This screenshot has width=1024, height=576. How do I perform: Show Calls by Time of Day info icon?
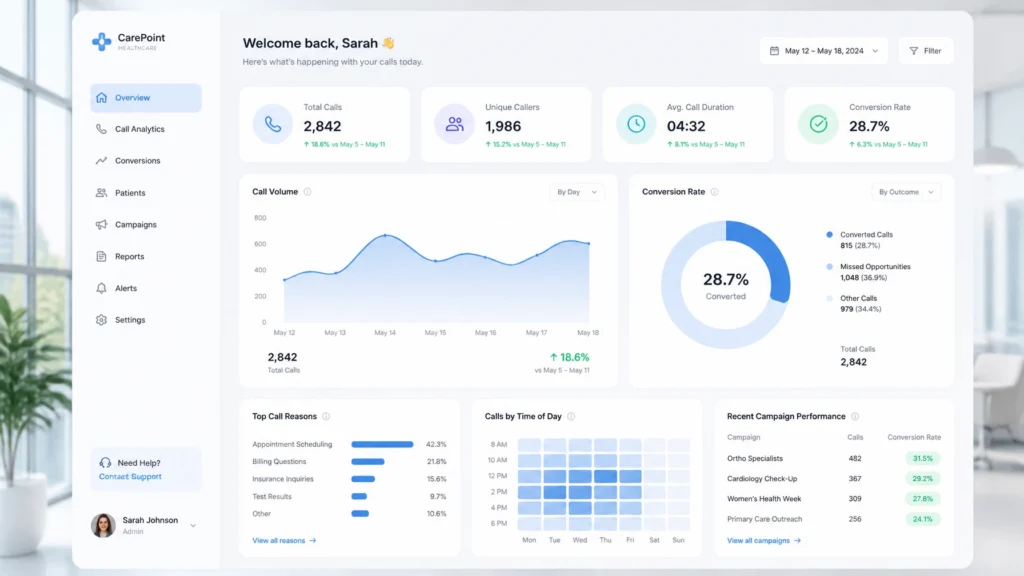tap(571, 417)
